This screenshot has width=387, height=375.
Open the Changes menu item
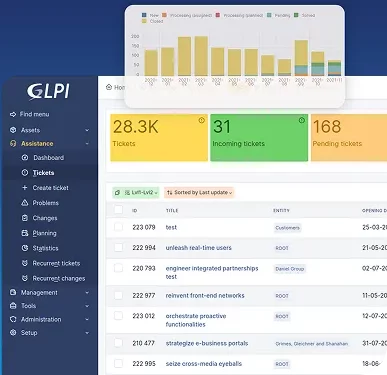tap(45, 218)
